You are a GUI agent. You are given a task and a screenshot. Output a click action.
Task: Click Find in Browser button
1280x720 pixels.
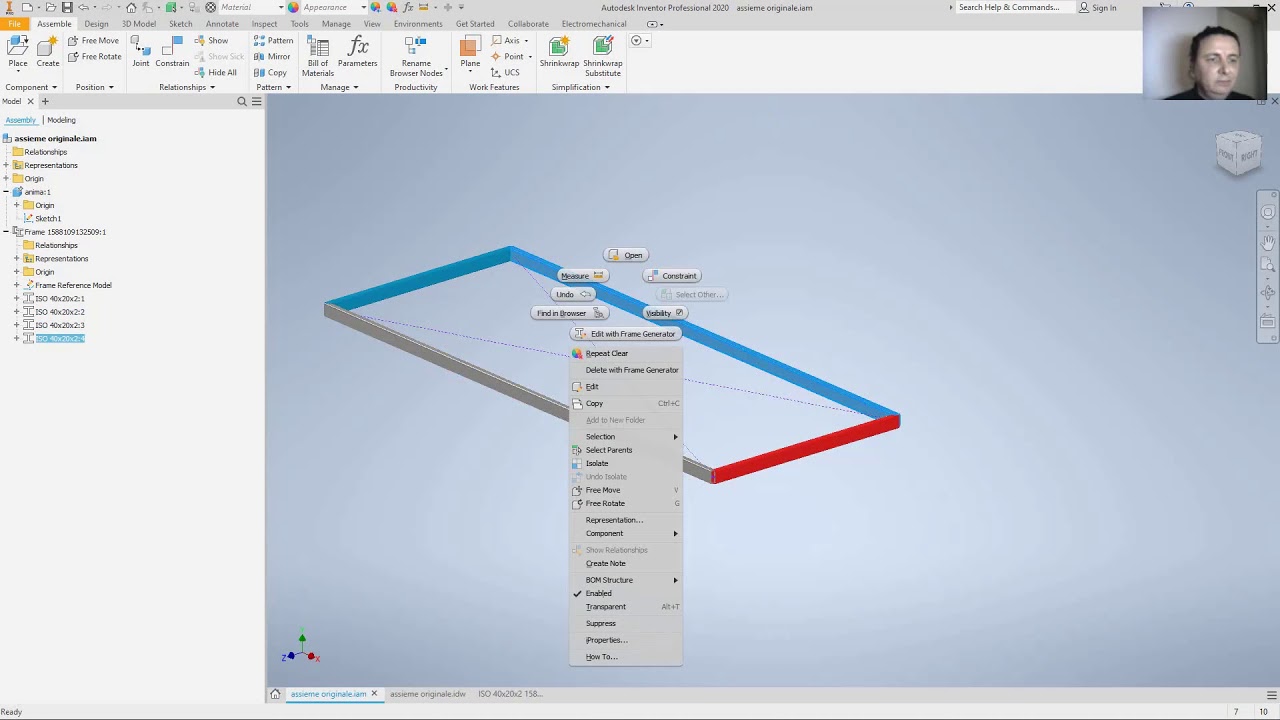(x=569, y=313)
